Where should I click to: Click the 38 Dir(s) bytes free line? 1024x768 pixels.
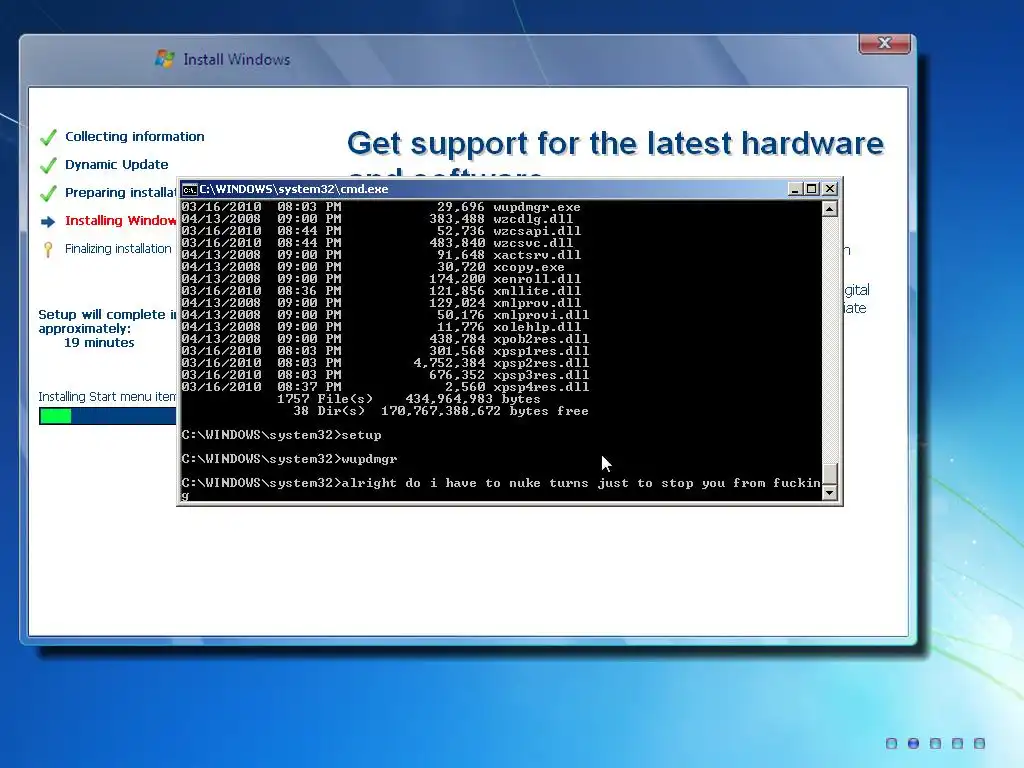[x=441, y=411]
